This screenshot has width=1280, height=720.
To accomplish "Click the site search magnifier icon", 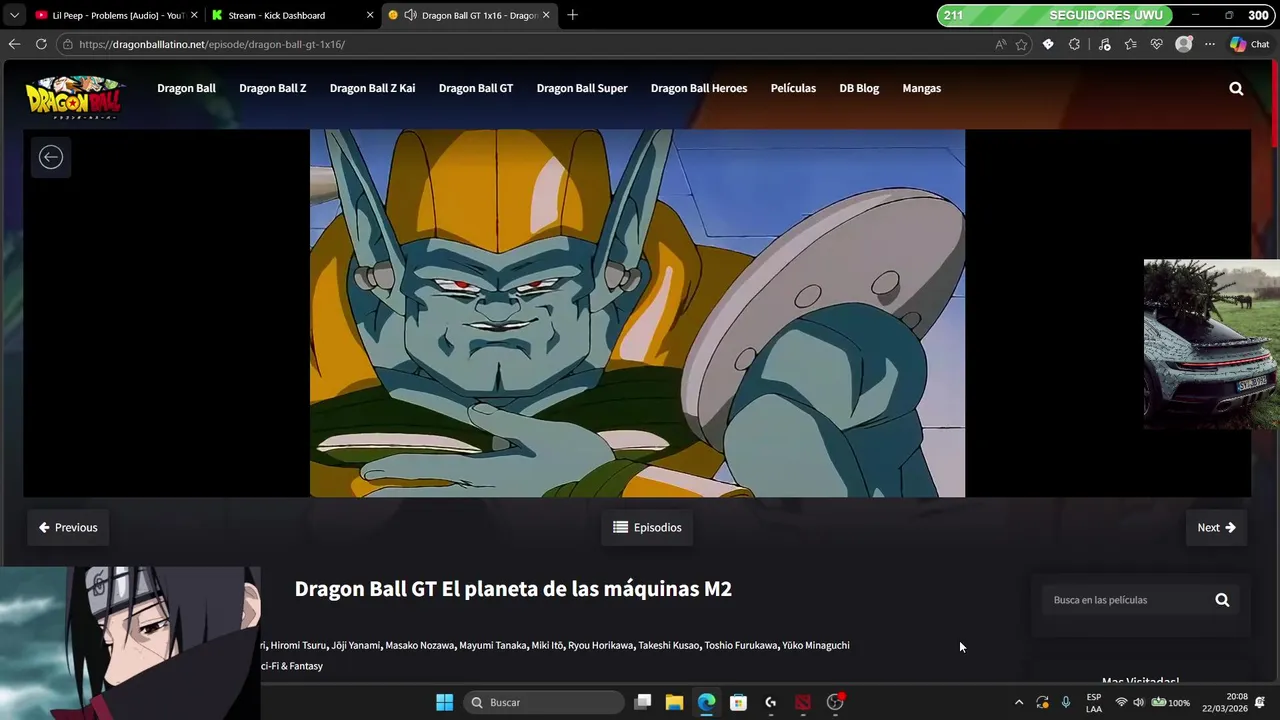I will [x=1236, y=88].
